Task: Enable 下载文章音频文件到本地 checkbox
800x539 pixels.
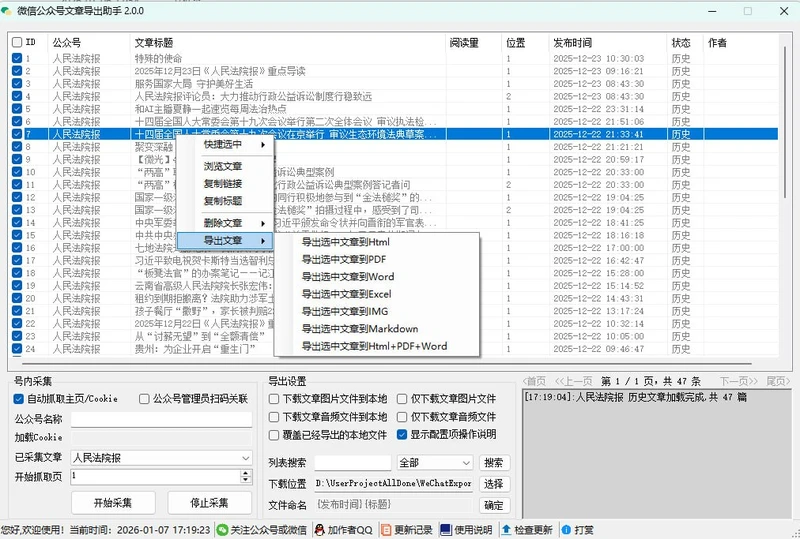Action: pos(274,417)
